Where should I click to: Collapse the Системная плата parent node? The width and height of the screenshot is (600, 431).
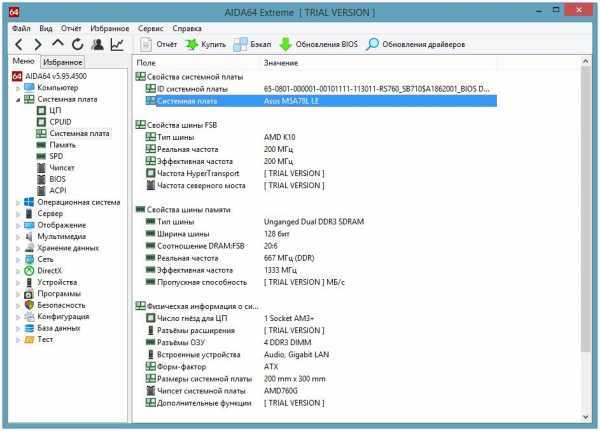point(18,100)
